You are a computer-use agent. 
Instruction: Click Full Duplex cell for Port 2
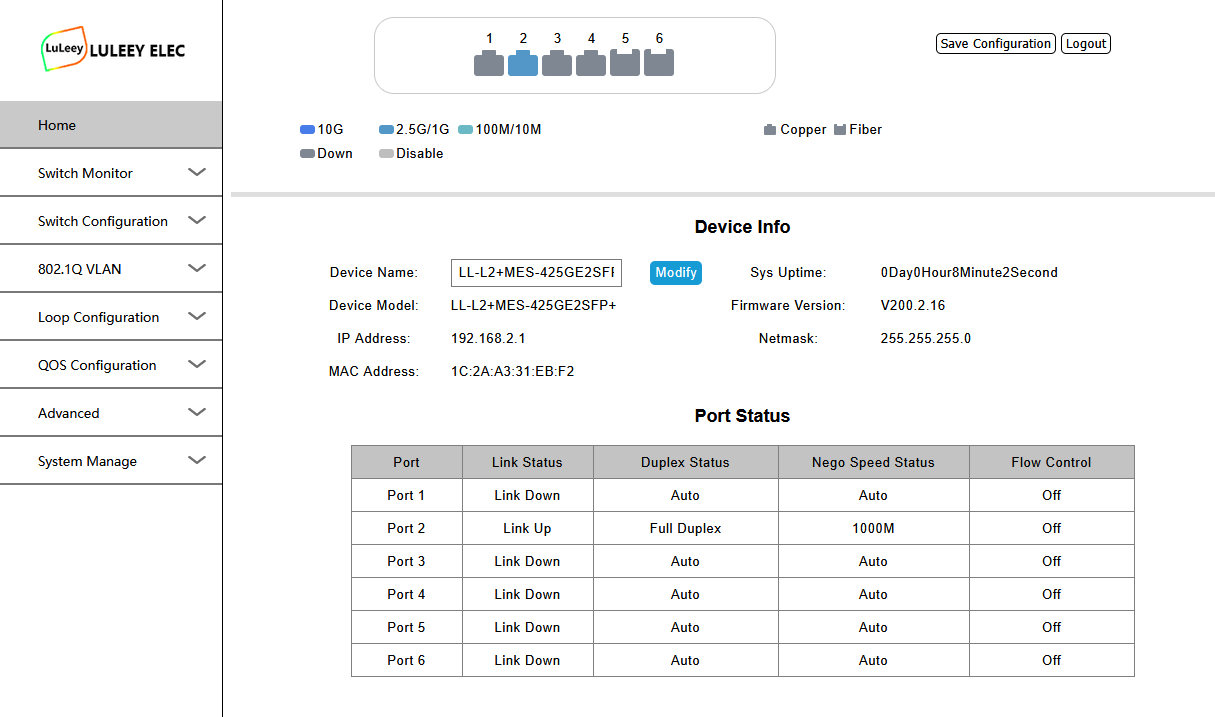coord(686,528)
